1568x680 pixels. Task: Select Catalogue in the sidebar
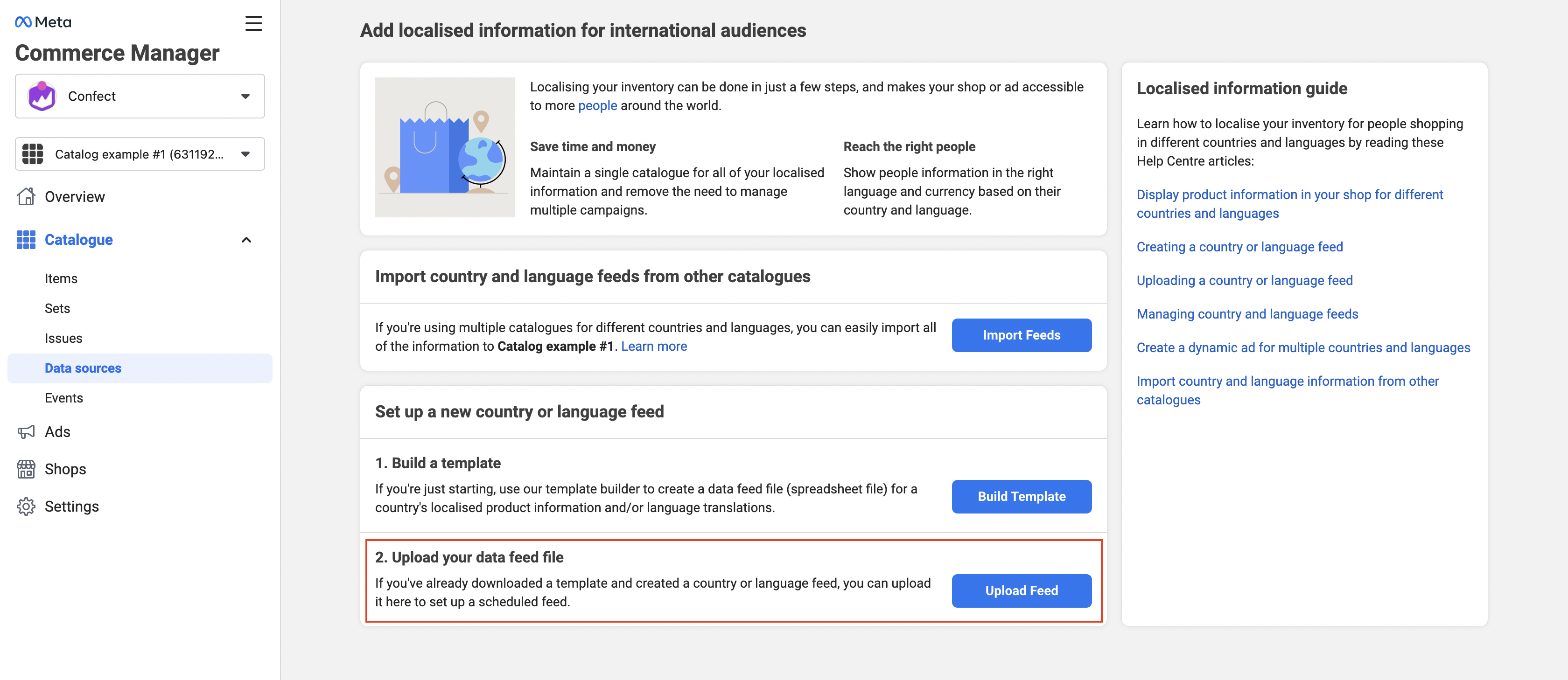[78, 240]
